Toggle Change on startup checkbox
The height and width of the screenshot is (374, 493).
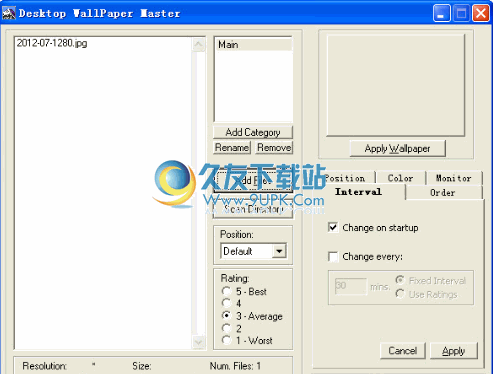pyautogui.click(x=333, y=228)
